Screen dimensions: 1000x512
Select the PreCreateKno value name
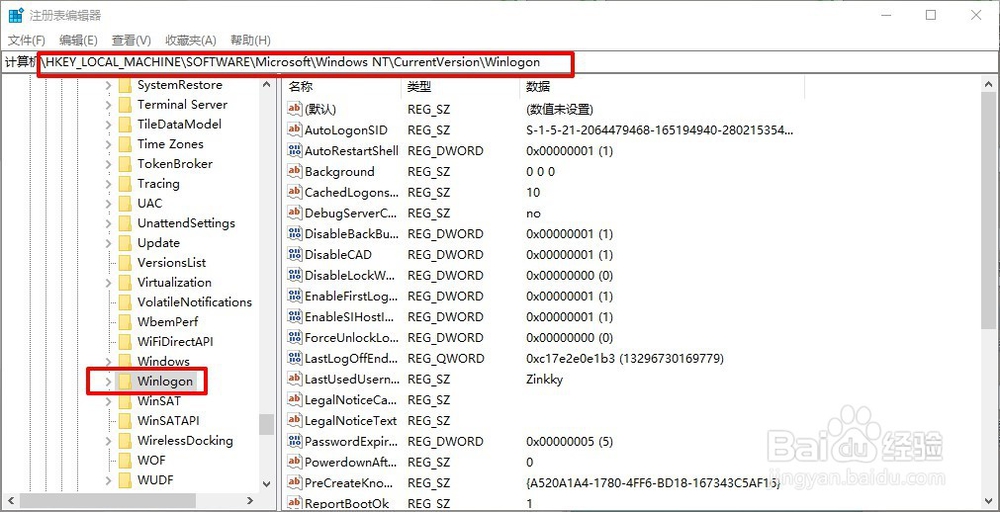pyautogui.click(x=349, y=483)
